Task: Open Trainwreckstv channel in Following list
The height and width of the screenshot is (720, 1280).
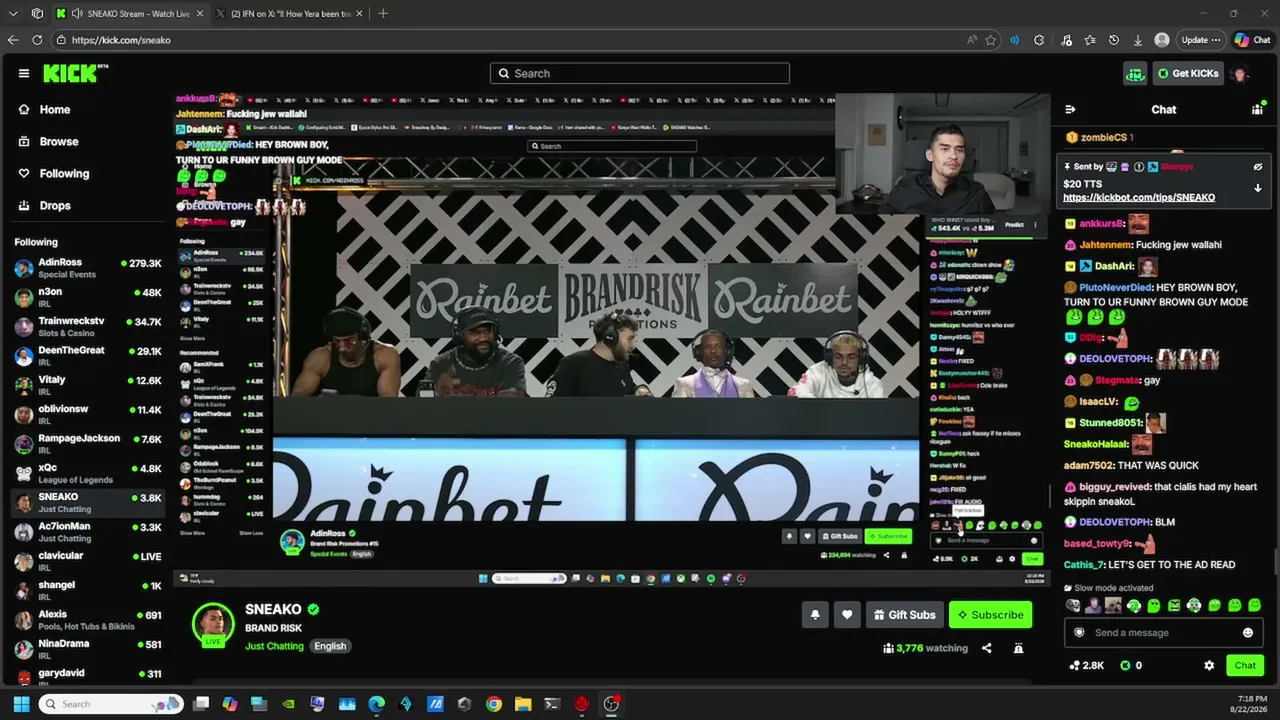Action: pos(87,326)
